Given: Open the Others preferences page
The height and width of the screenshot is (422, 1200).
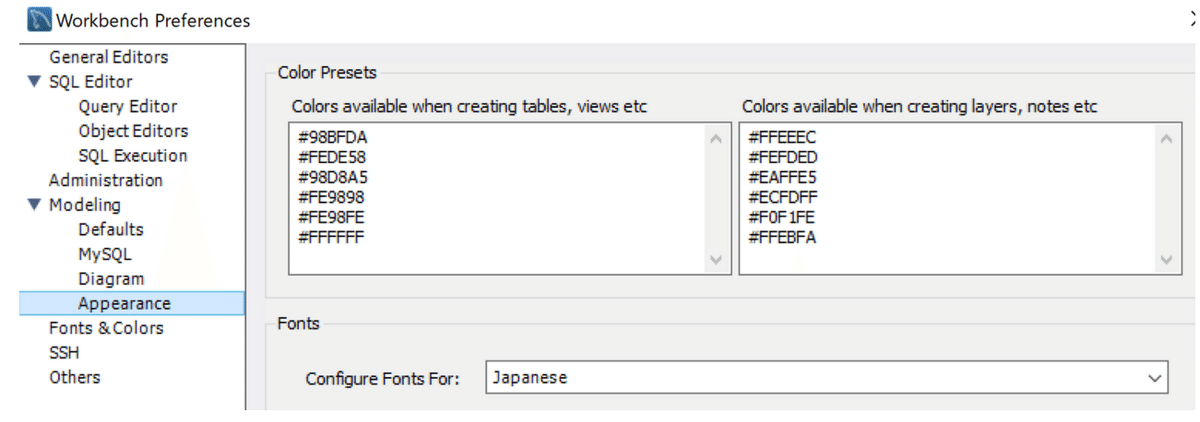Looking at the screenshot, I should pos(74,377).
